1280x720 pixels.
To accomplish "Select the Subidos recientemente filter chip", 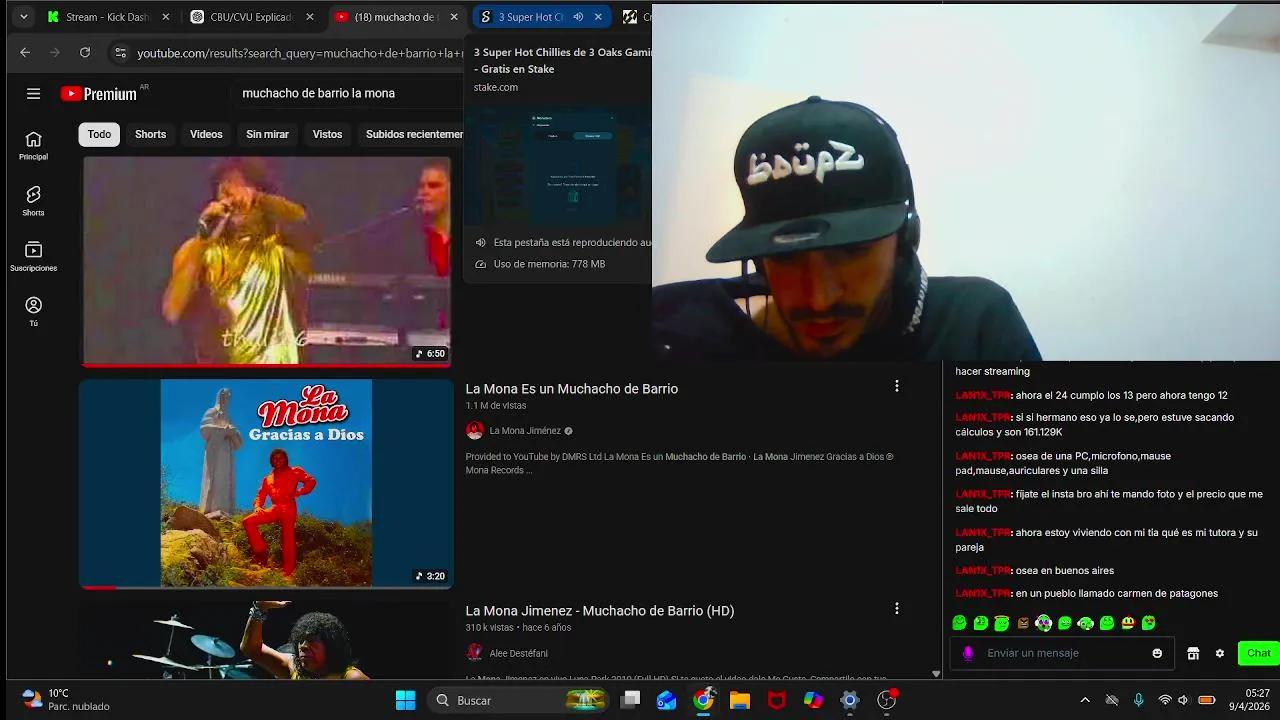I will [411, 134].
